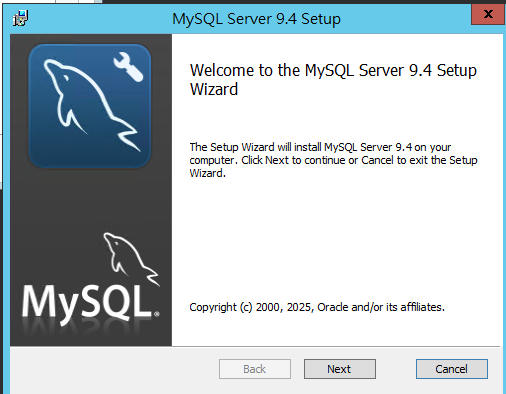The width and height of the screenshot is (506, 394).
Task: Click the empty gap between Next and Cancel
Action: pos(396,369)
